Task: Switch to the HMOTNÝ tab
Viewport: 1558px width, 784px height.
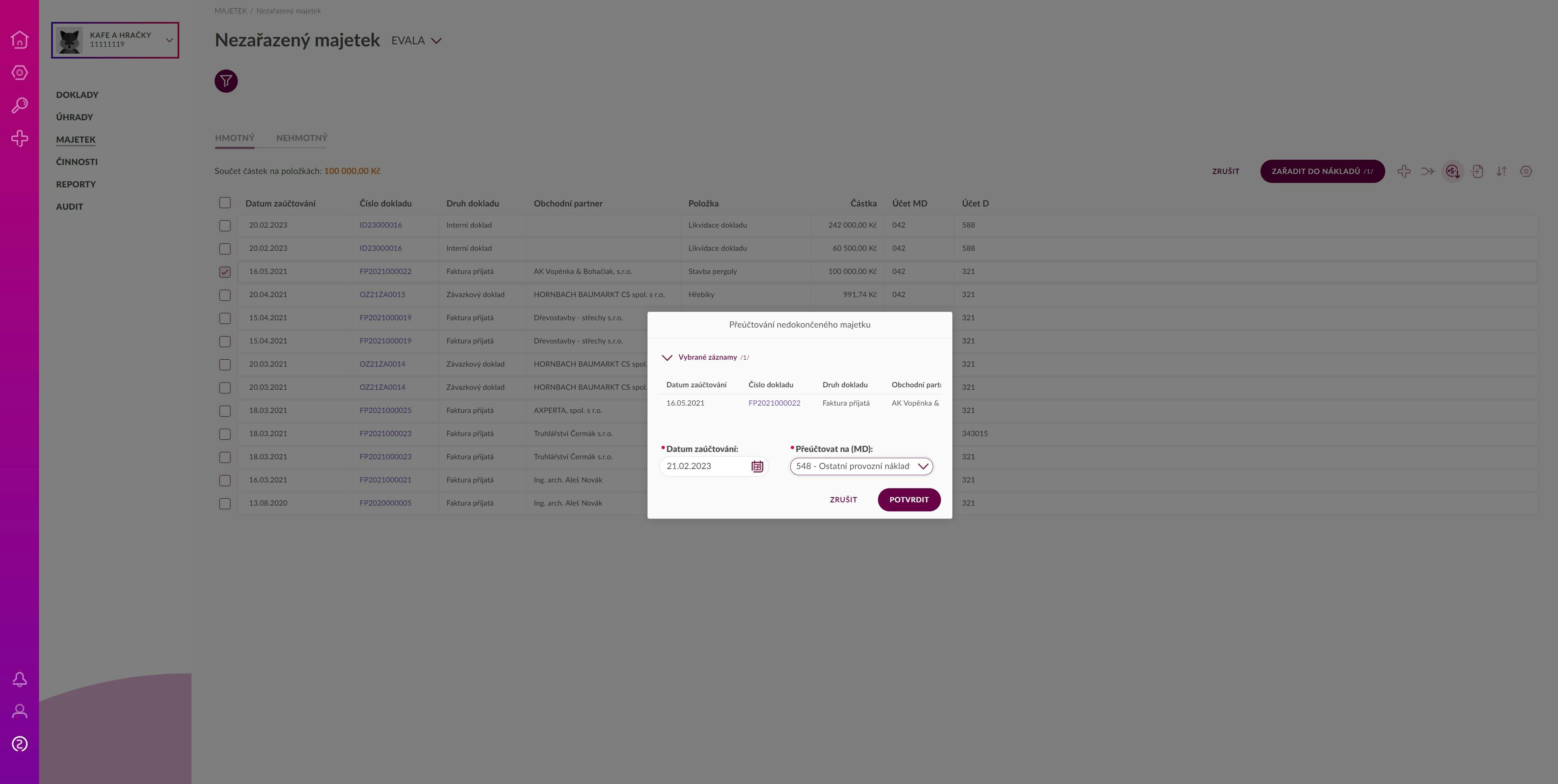Action: pyautogui.click(x=235, y=138)
